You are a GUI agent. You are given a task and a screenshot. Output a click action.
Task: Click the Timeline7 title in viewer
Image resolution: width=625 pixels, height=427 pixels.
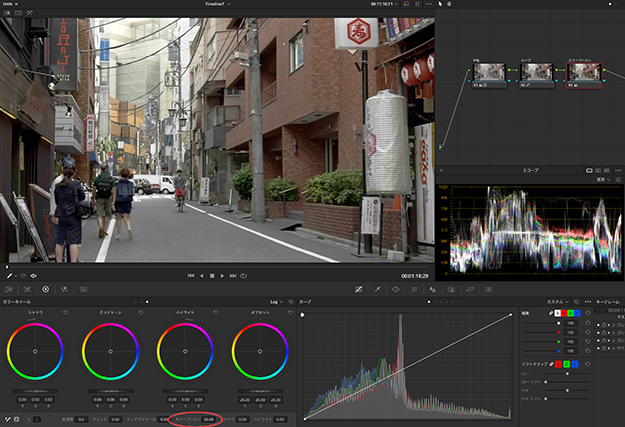pos(215,4)
